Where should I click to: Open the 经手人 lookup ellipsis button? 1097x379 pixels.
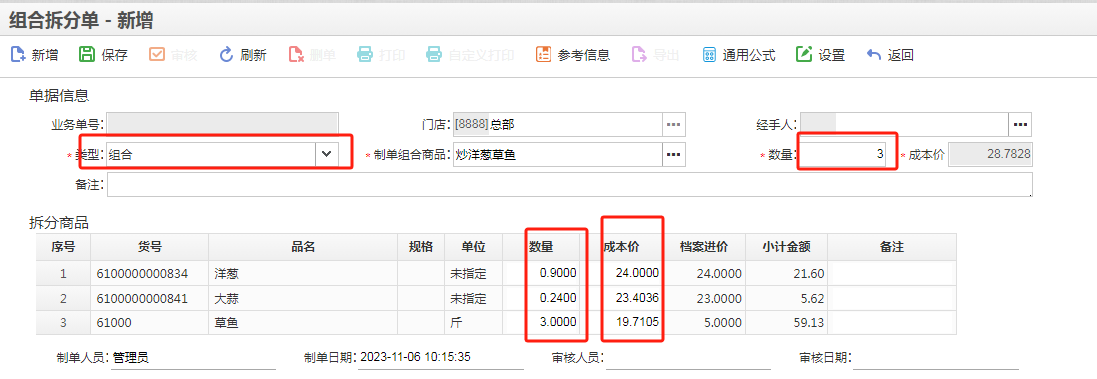[x=1020, y=125]
